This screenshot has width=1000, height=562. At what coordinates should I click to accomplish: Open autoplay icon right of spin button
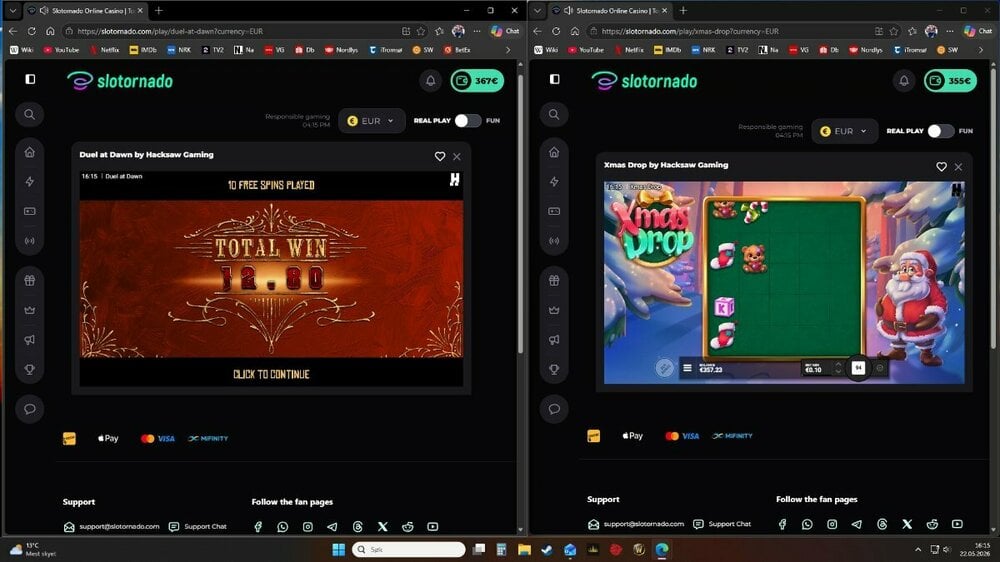pyautogui.click(x=880, y=367)
